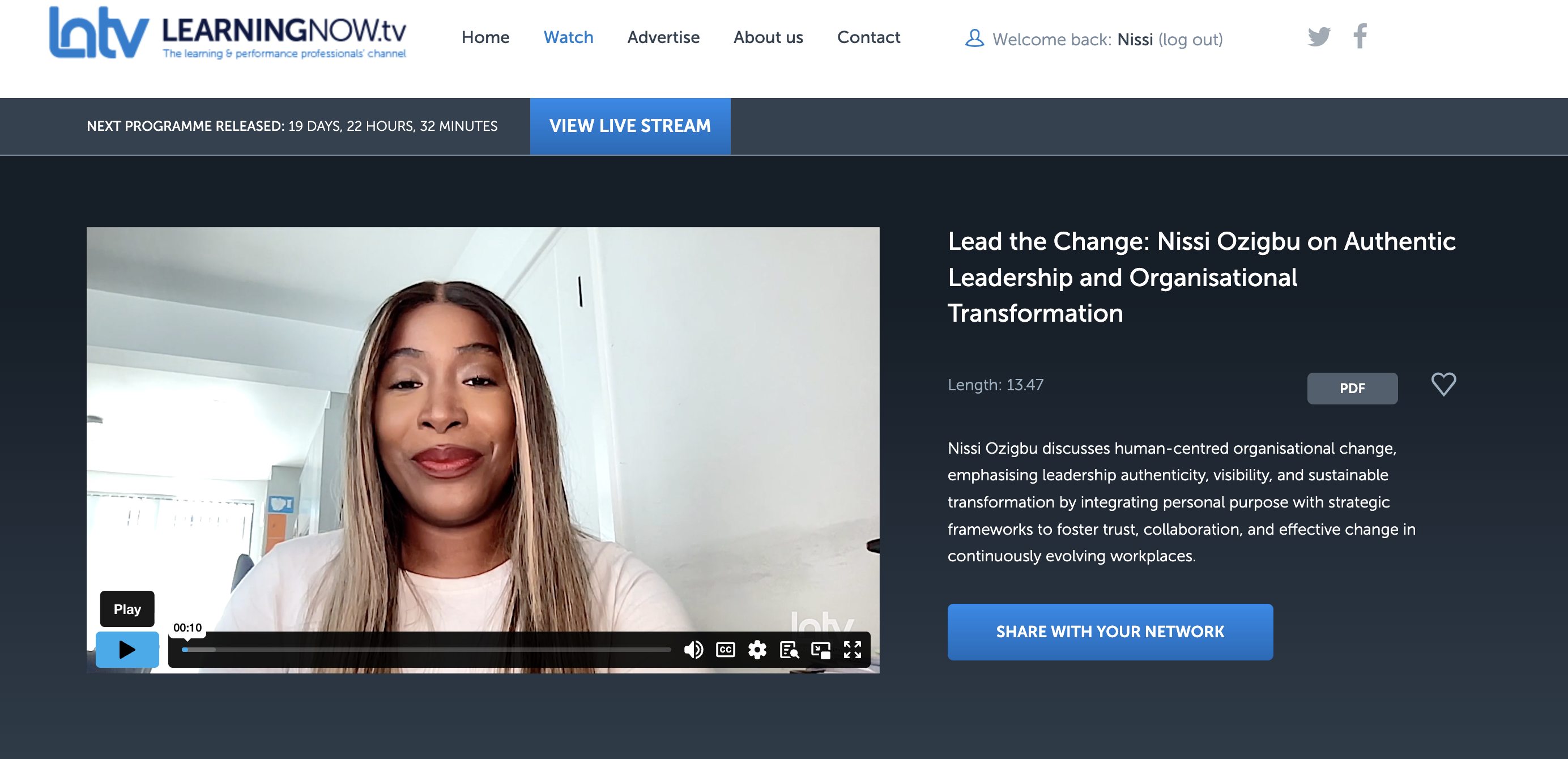
Task: Open the transcript search icon
Action: (x=790, y=650)
